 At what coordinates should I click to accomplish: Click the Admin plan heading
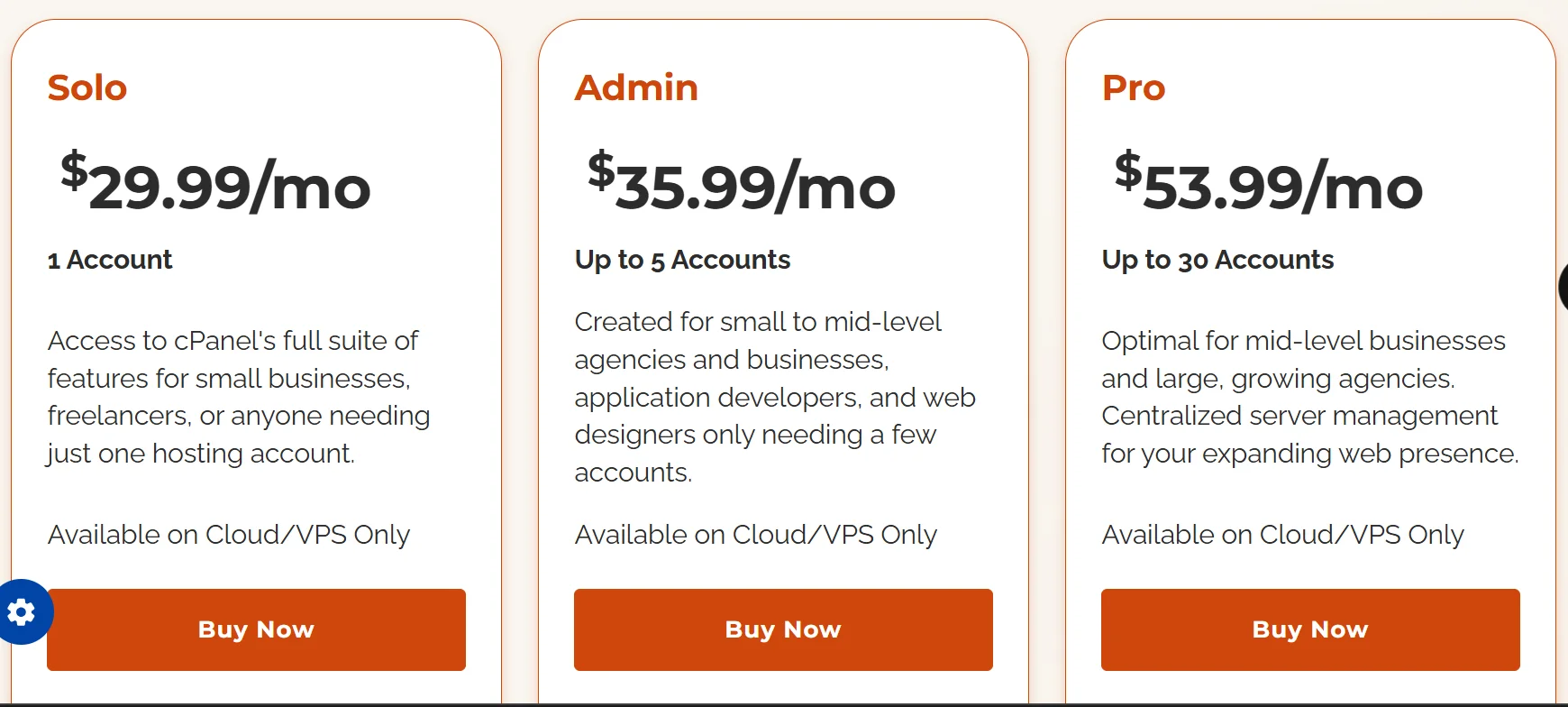(x=636, y=87)
